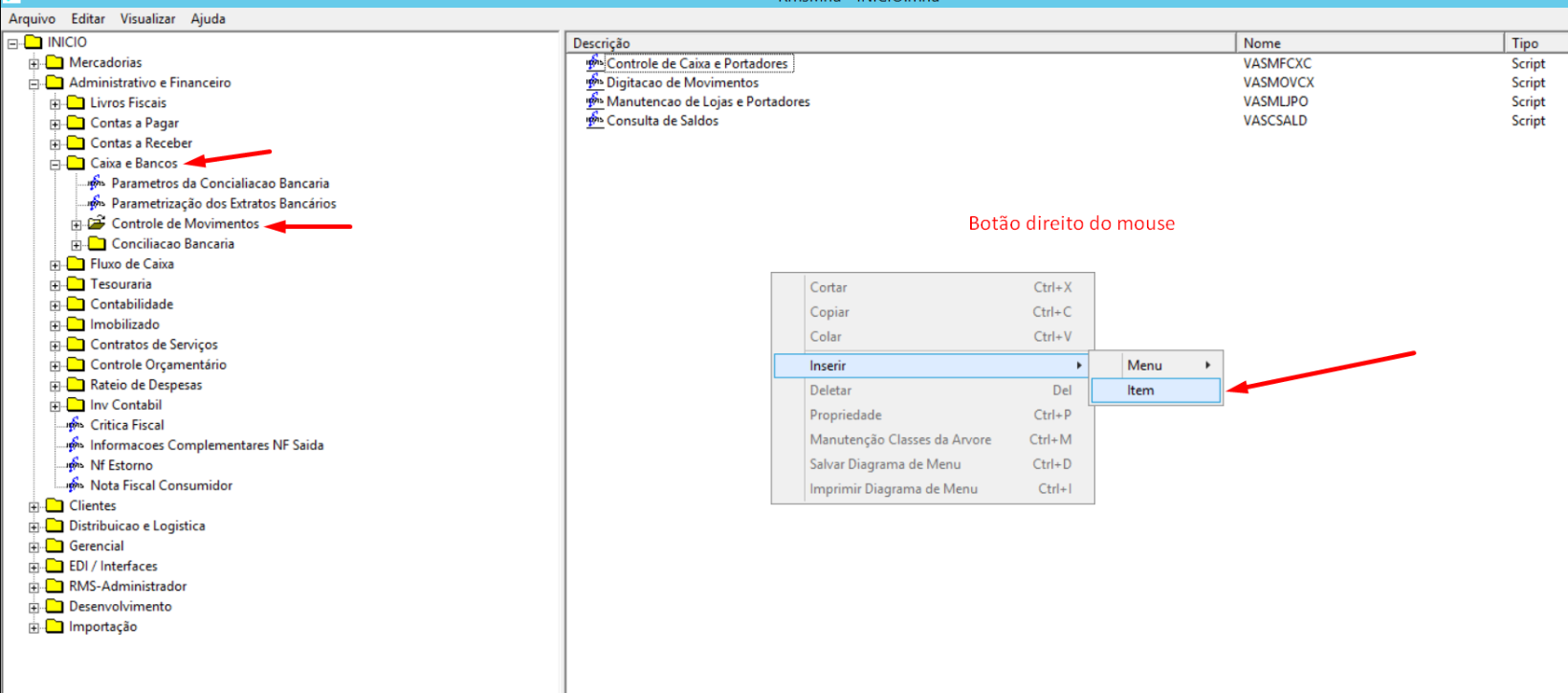Expand the Distribuicao e Logistica node
This screenshot has width=1568, height=693.
coord(33,527)
